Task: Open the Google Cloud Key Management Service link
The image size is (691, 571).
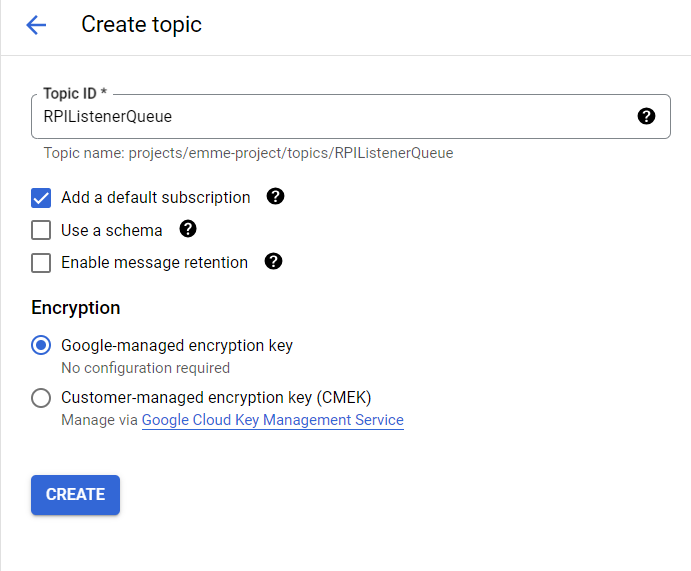Action: (x=272, y=421)
